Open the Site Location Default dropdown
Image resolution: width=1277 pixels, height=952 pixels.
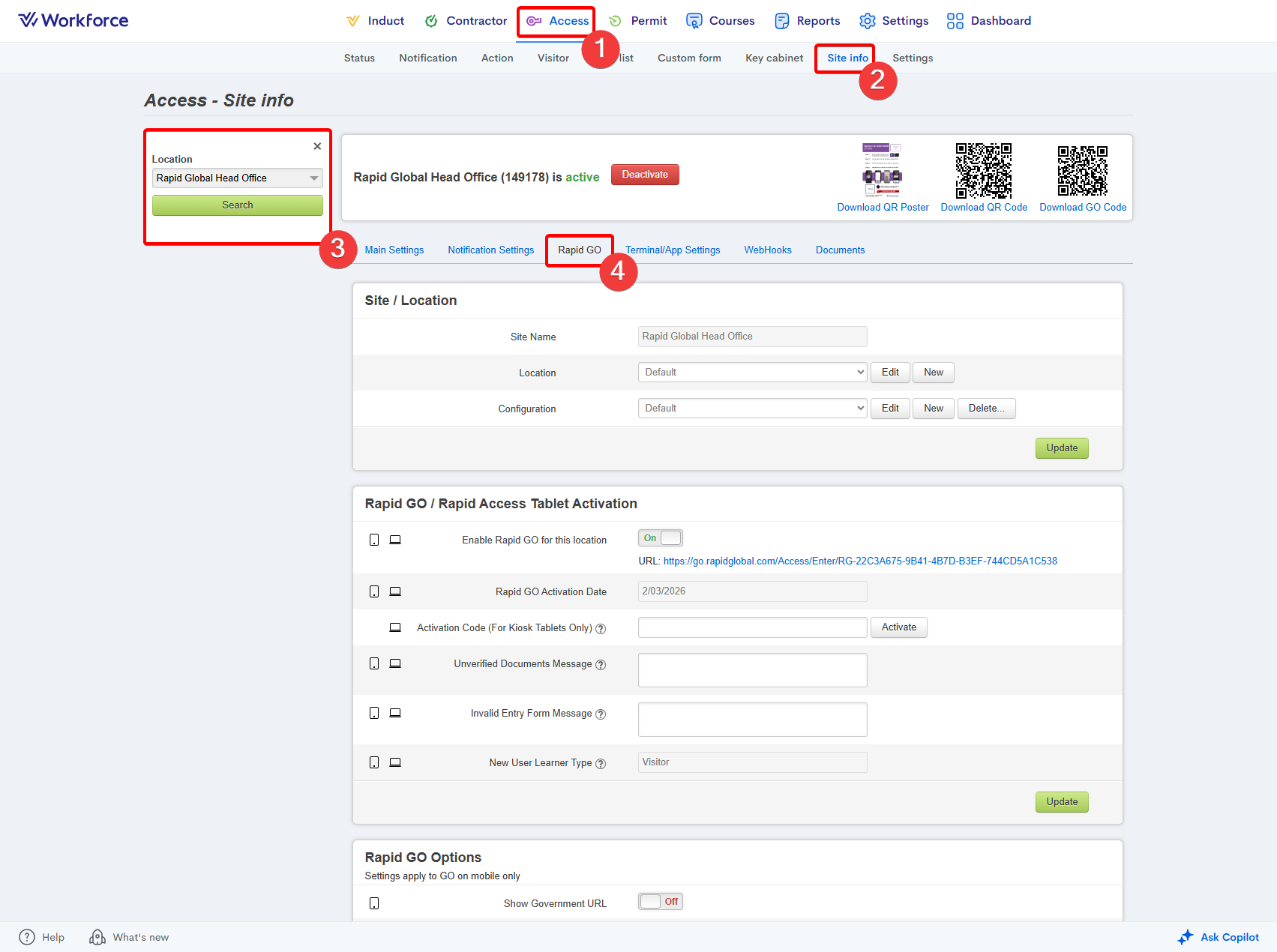click(752, 373)
